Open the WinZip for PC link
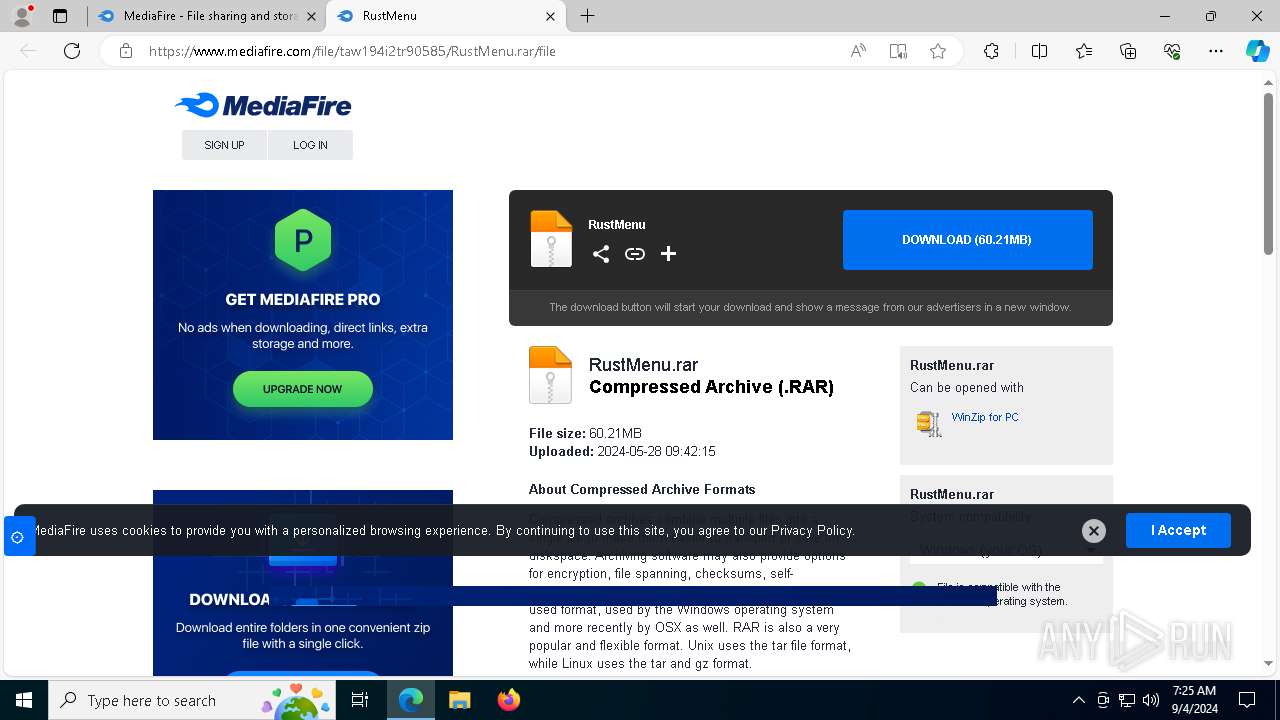1280x720 pixels. (x=985, y=417)
